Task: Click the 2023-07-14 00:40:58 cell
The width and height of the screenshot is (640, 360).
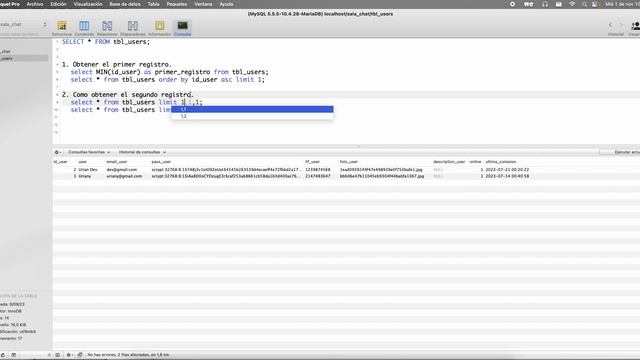Action: 507,176
